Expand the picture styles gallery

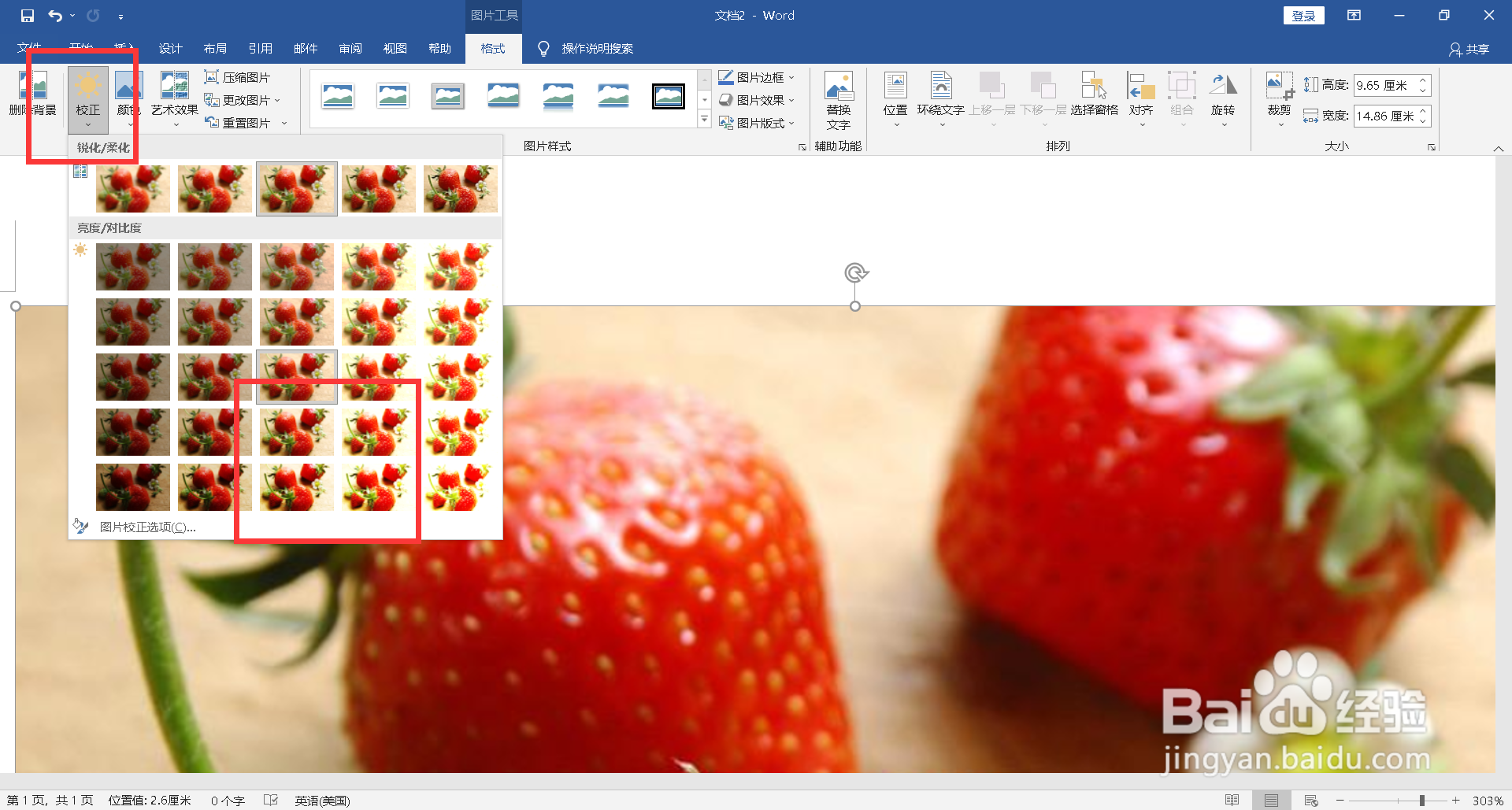[705, 120]
